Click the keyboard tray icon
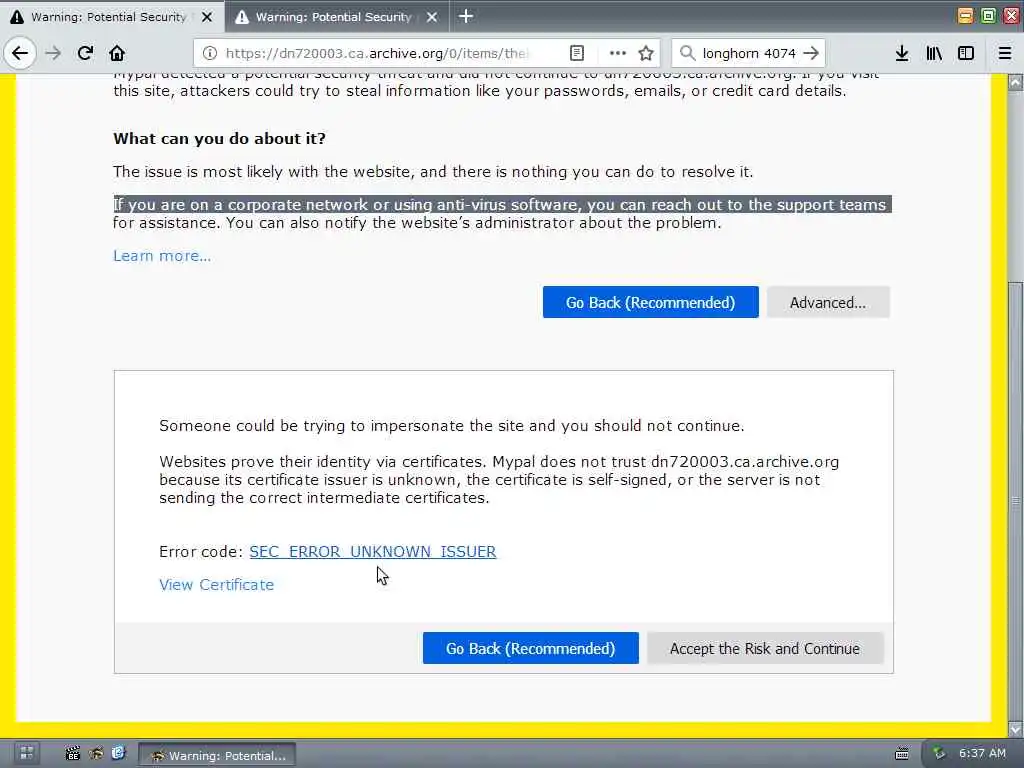Screen dimensions: 1024x768 (x=902, y=754)
